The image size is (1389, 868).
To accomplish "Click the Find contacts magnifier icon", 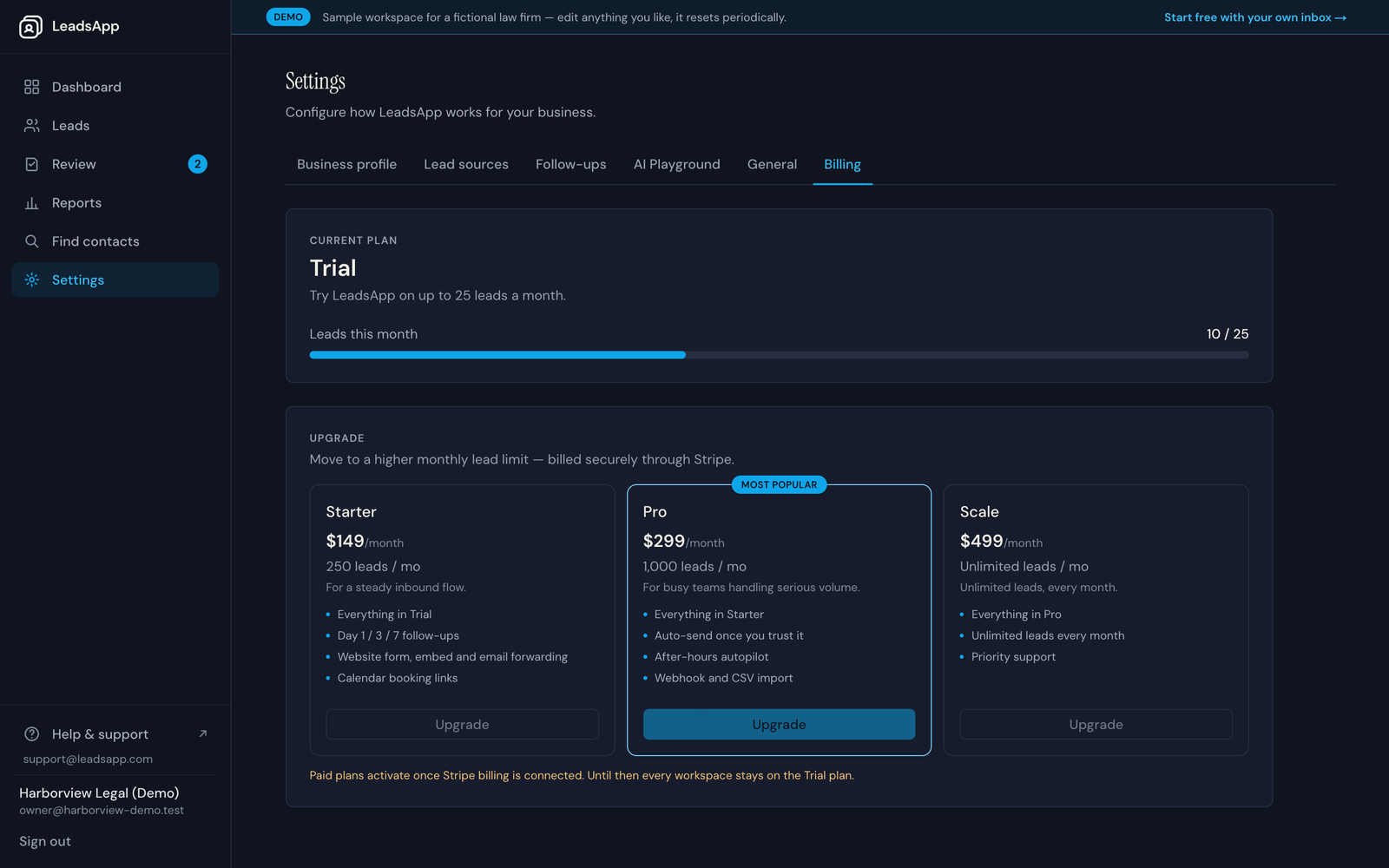I will pyautogui.click(x=32, y=241).
